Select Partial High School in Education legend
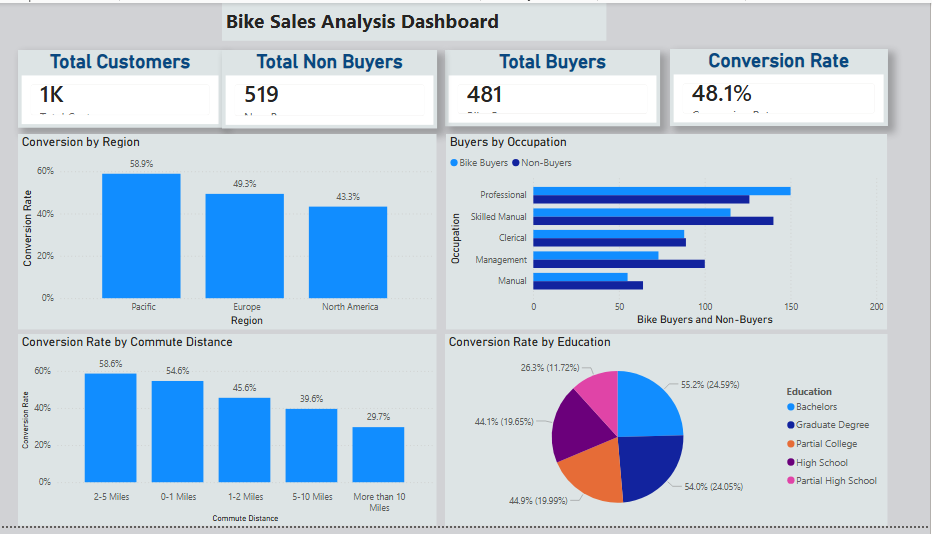 pyautogui.click(x=832, y=481)
